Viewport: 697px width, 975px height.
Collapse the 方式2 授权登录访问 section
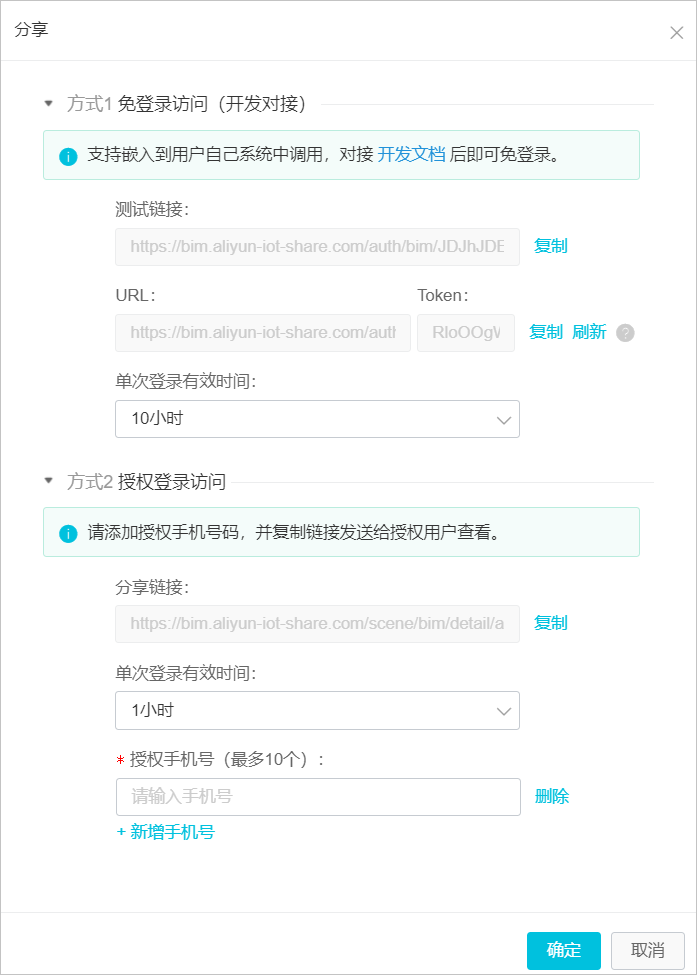tap(47, 479)
